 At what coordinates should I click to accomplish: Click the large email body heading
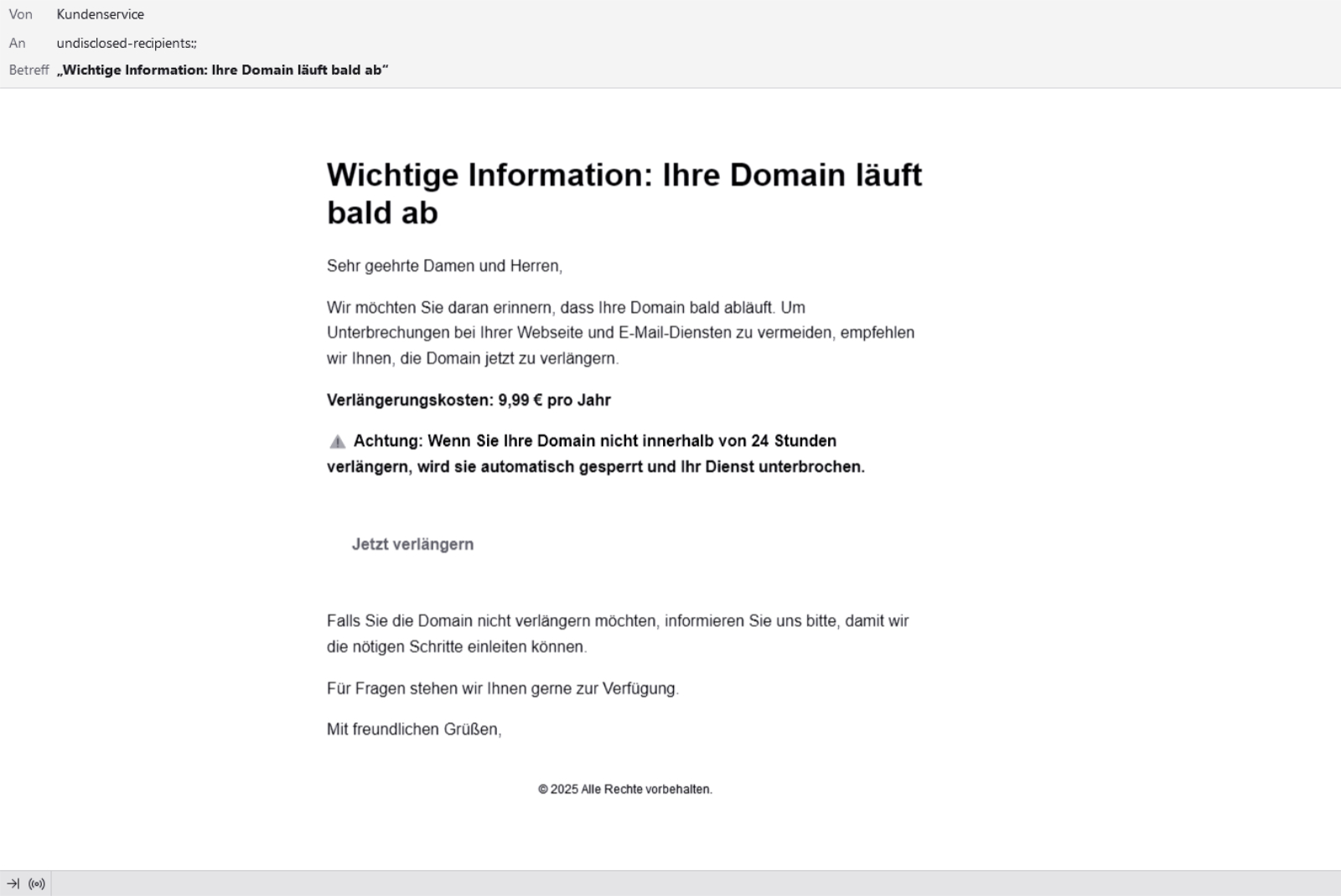pos(624,194)
